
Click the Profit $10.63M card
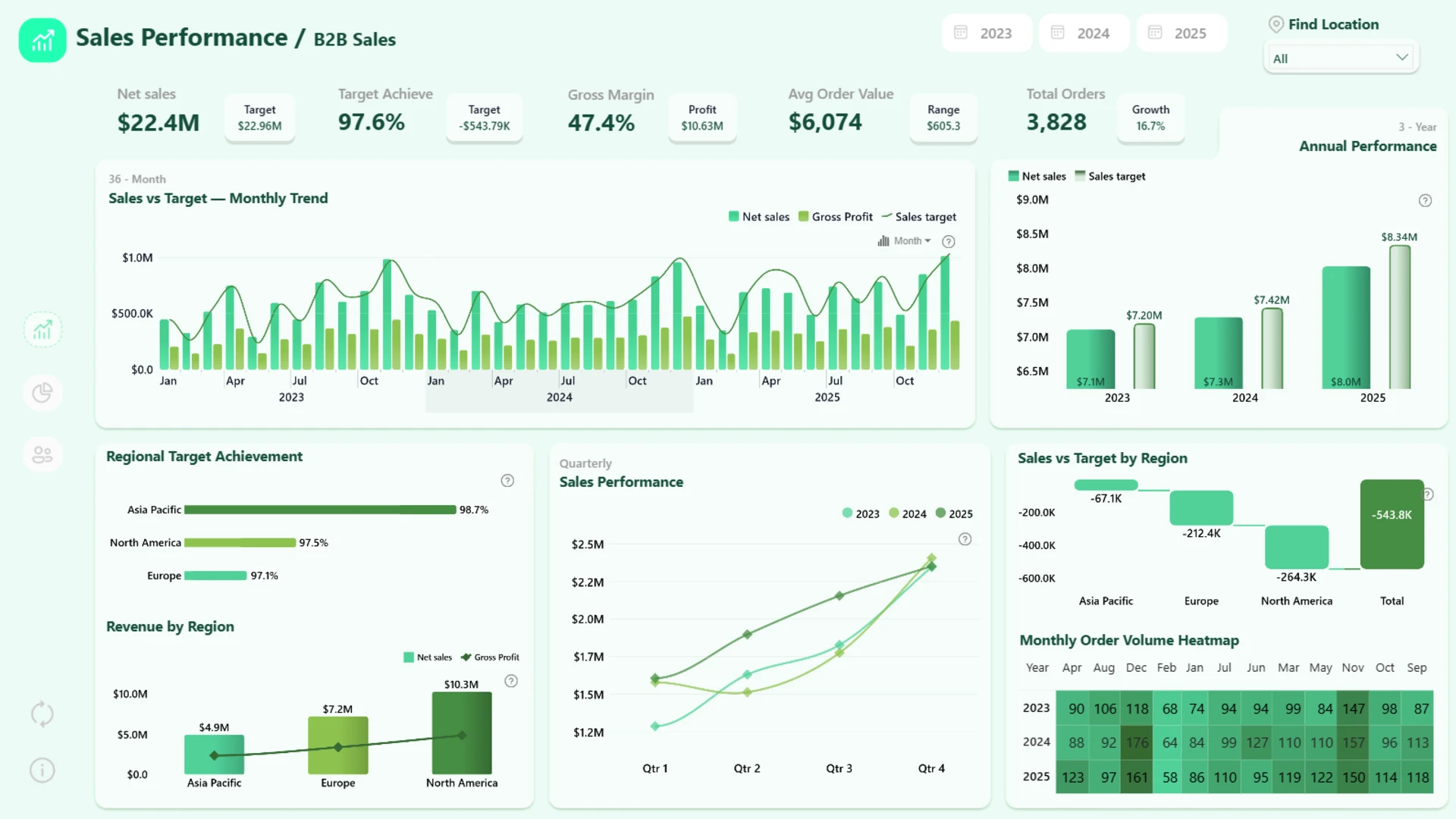click(x=702, y=118)
